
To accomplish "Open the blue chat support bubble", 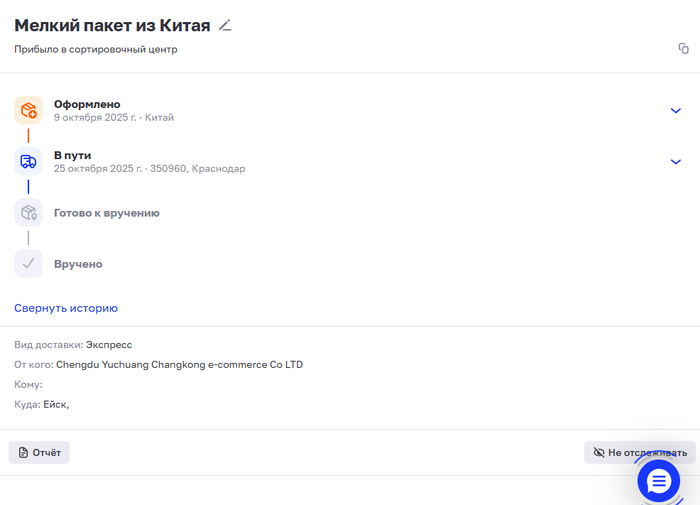I will click(x=658, y=481).
